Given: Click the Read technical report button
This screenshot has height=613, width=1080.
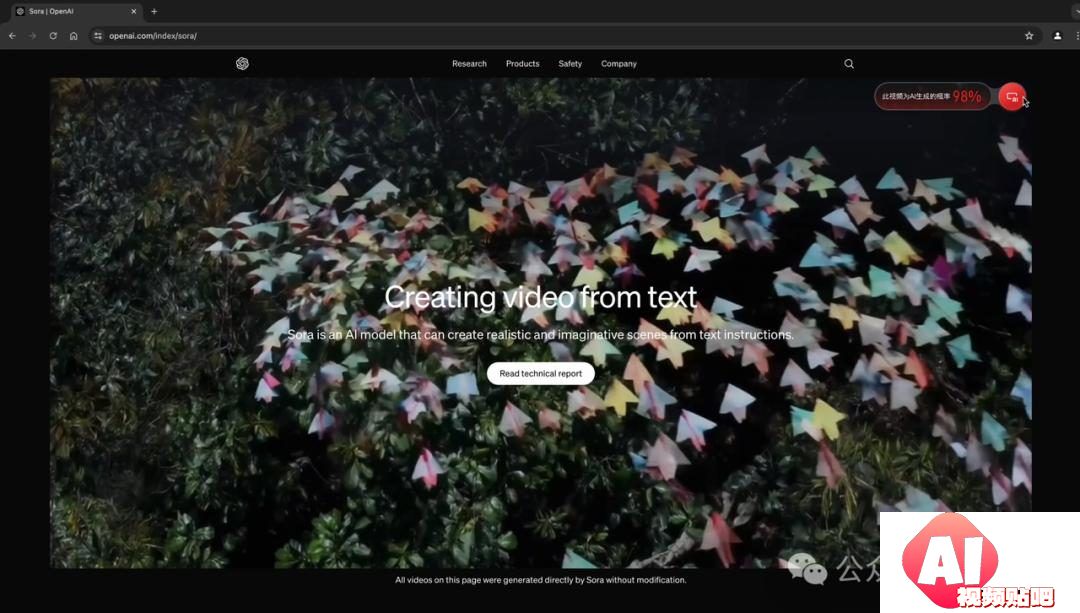Looking at the screenshot, I should pyautogui.click(x=541, y=373).
